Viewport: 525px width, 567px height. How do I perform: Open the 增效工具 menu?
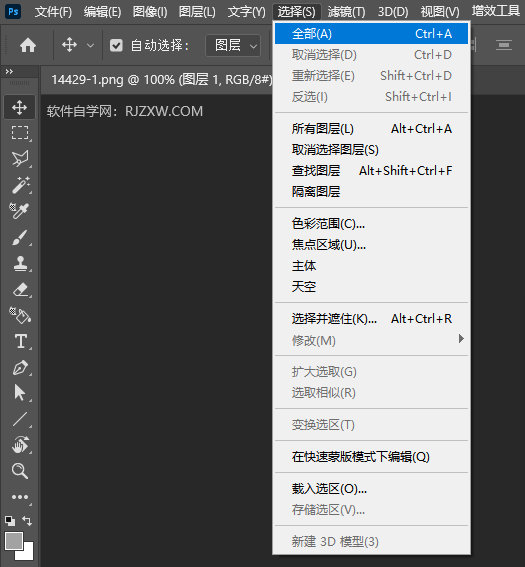[x=496, y=11]
